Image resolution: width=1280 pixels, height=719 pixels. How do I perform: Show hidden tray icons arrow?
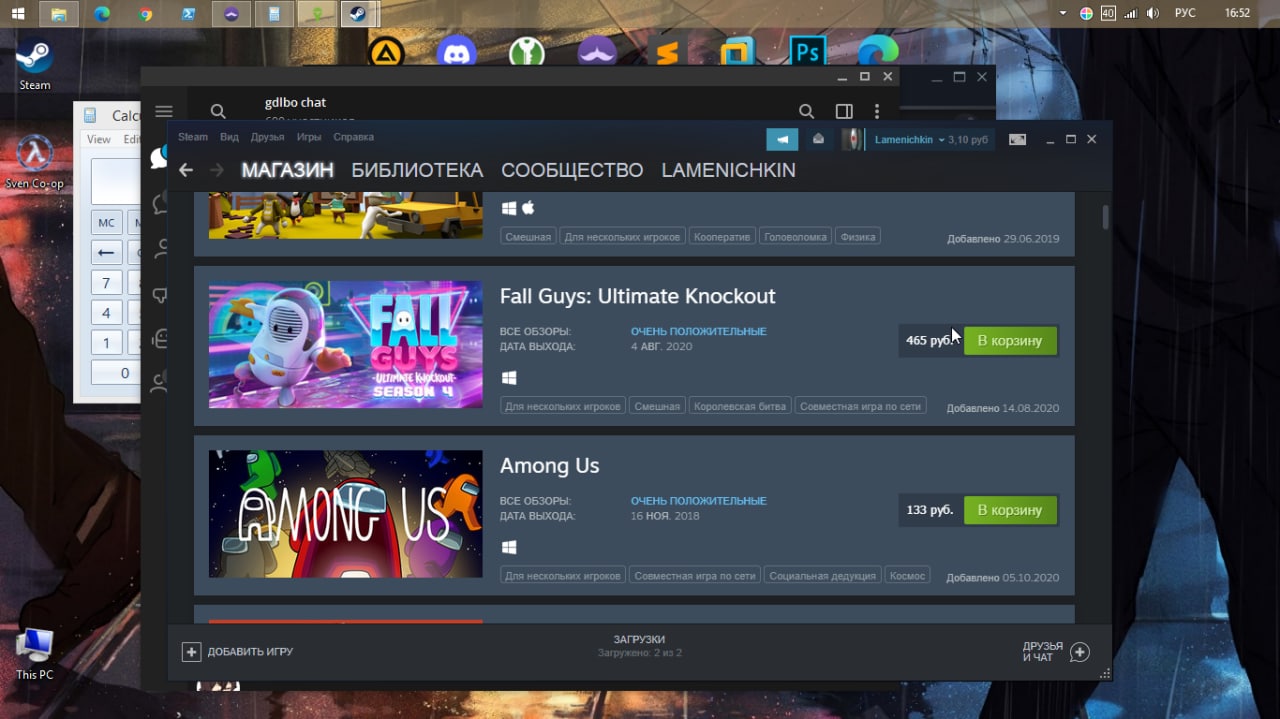[x=1064, y=13]
